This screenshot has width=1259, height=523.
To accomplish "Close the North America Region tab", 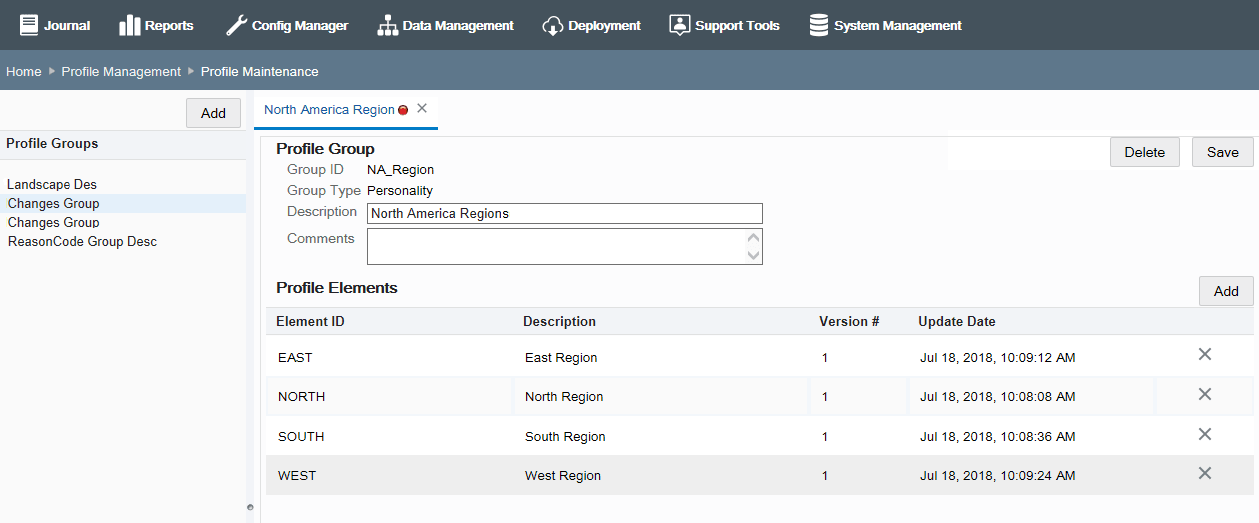I will coord(422,108).
